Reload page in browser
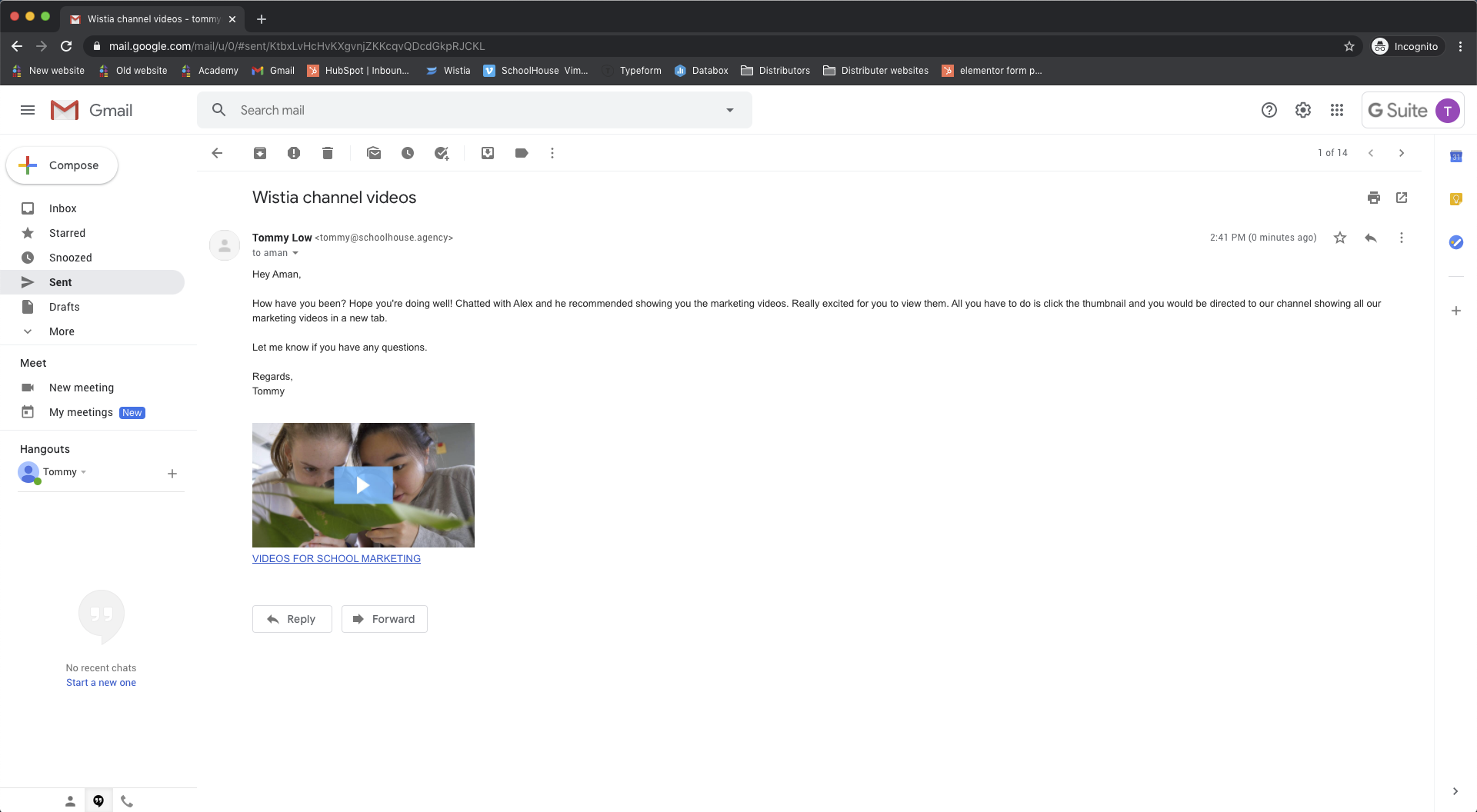1477x812 pixels. (x=66, y=46)
